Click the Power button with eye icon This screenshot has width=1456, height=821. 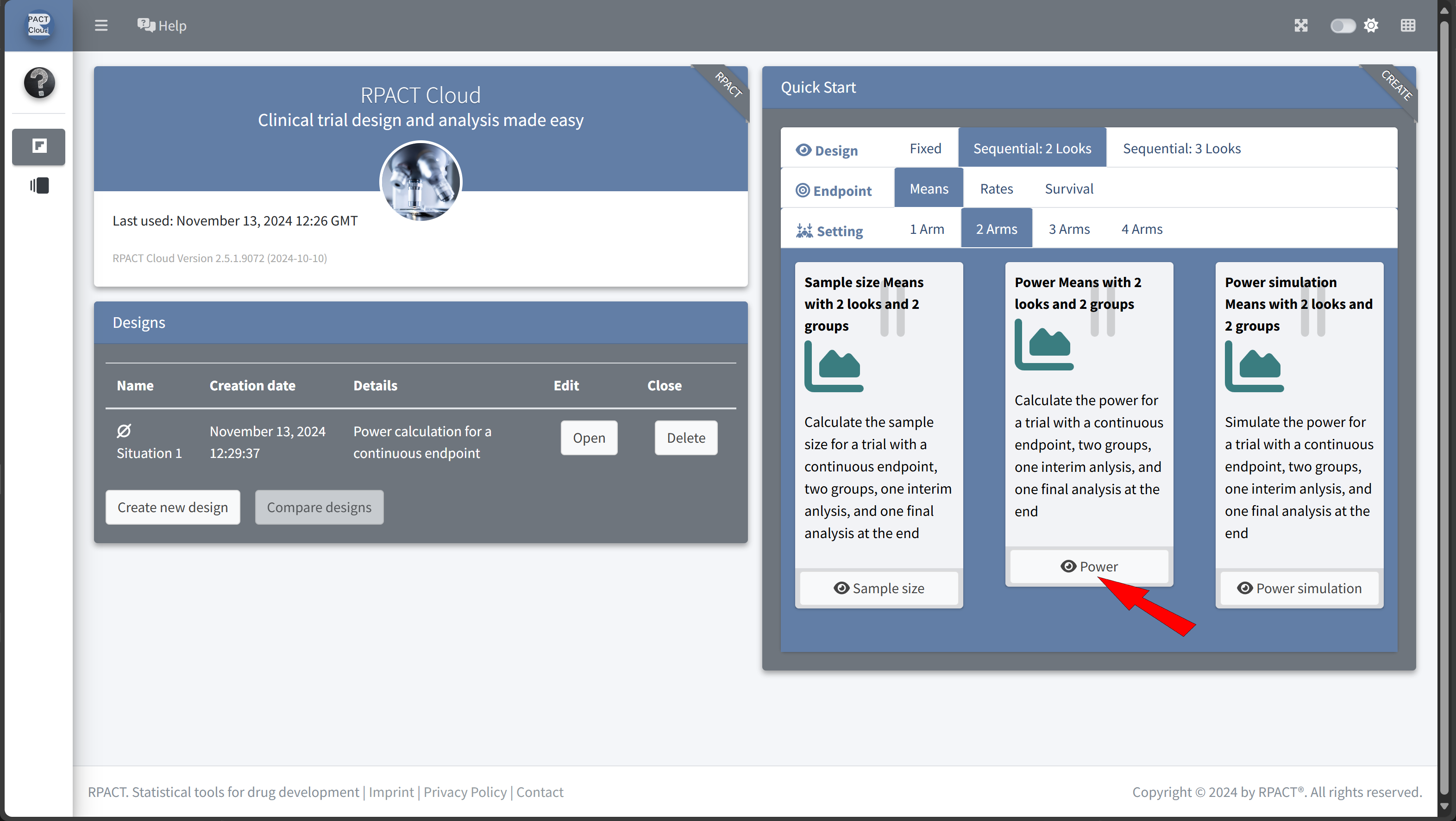click(1089, 566)
